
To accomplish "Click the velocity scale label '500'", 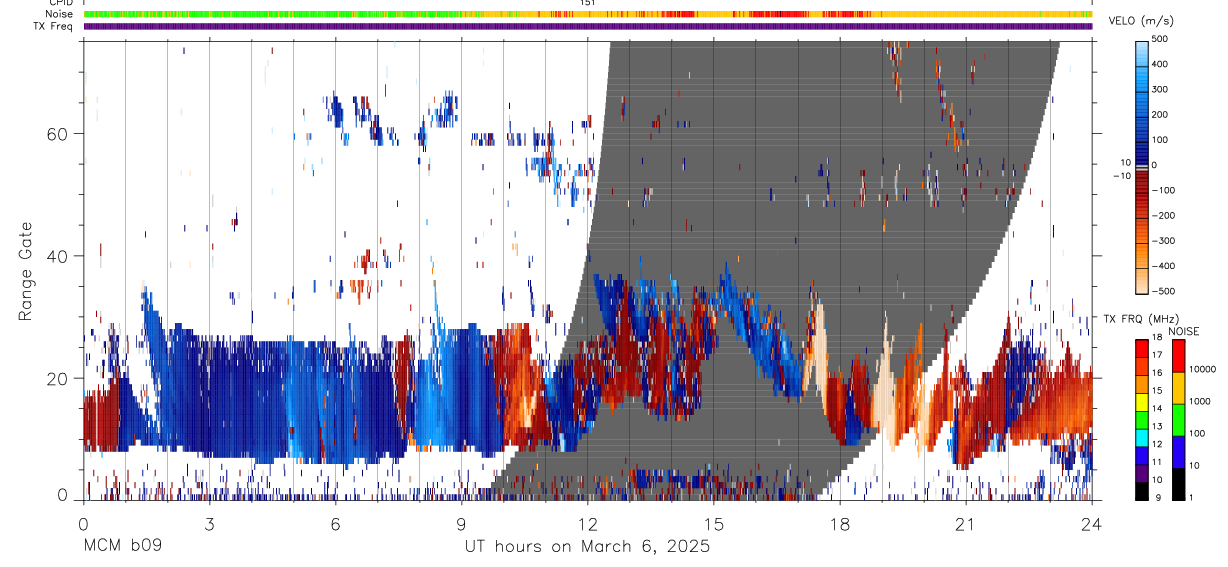I will 1161,38.
